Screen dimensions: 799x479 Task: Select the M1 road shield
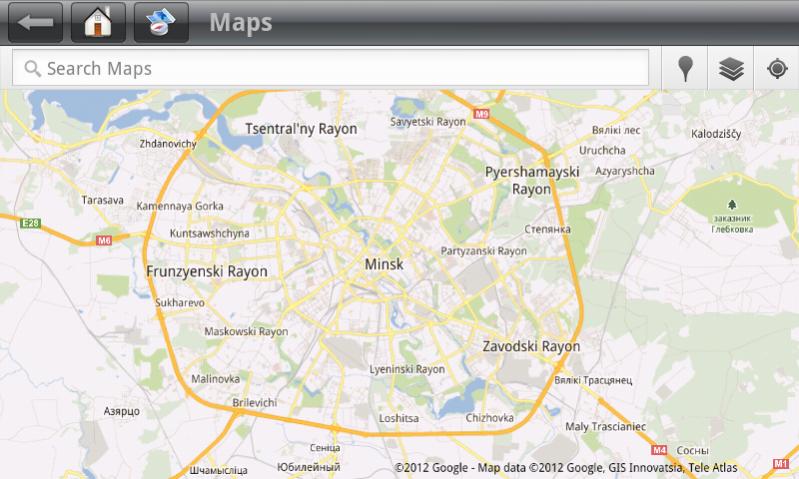coord(781,463)
